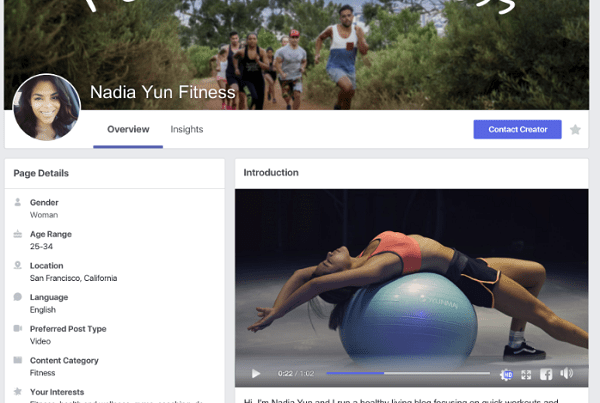Enter fullscreen mode on the video
This screenshot has width=600, height=403.
pos(526,375)
